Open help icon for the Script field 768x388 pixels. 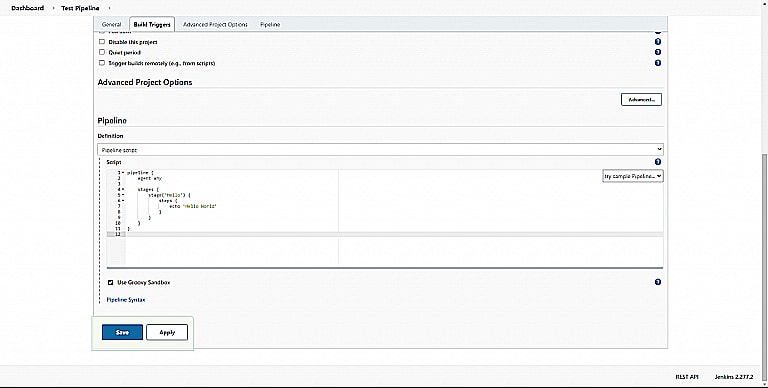(658, 162)
